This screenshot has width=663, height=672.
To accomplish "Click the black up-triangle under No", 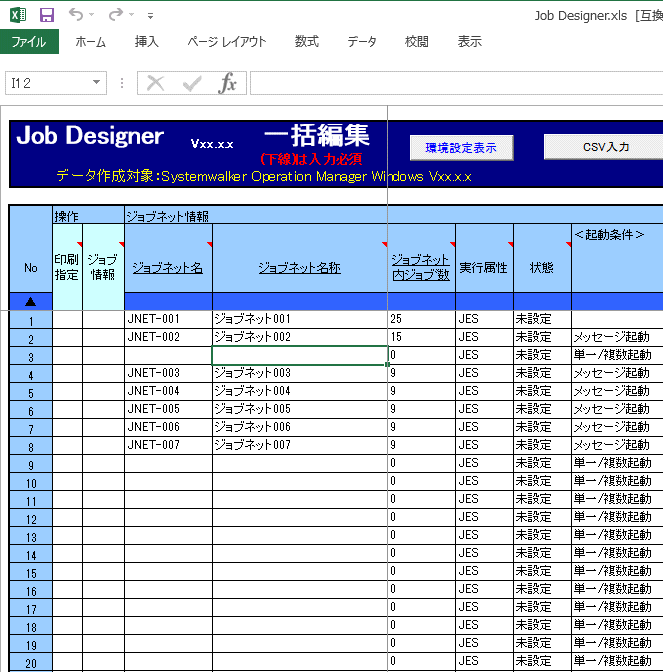I will point(30,302).
